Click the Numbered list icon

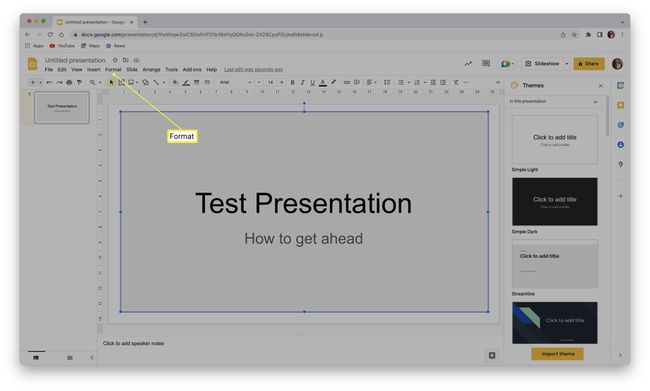(x=417, y=83)
